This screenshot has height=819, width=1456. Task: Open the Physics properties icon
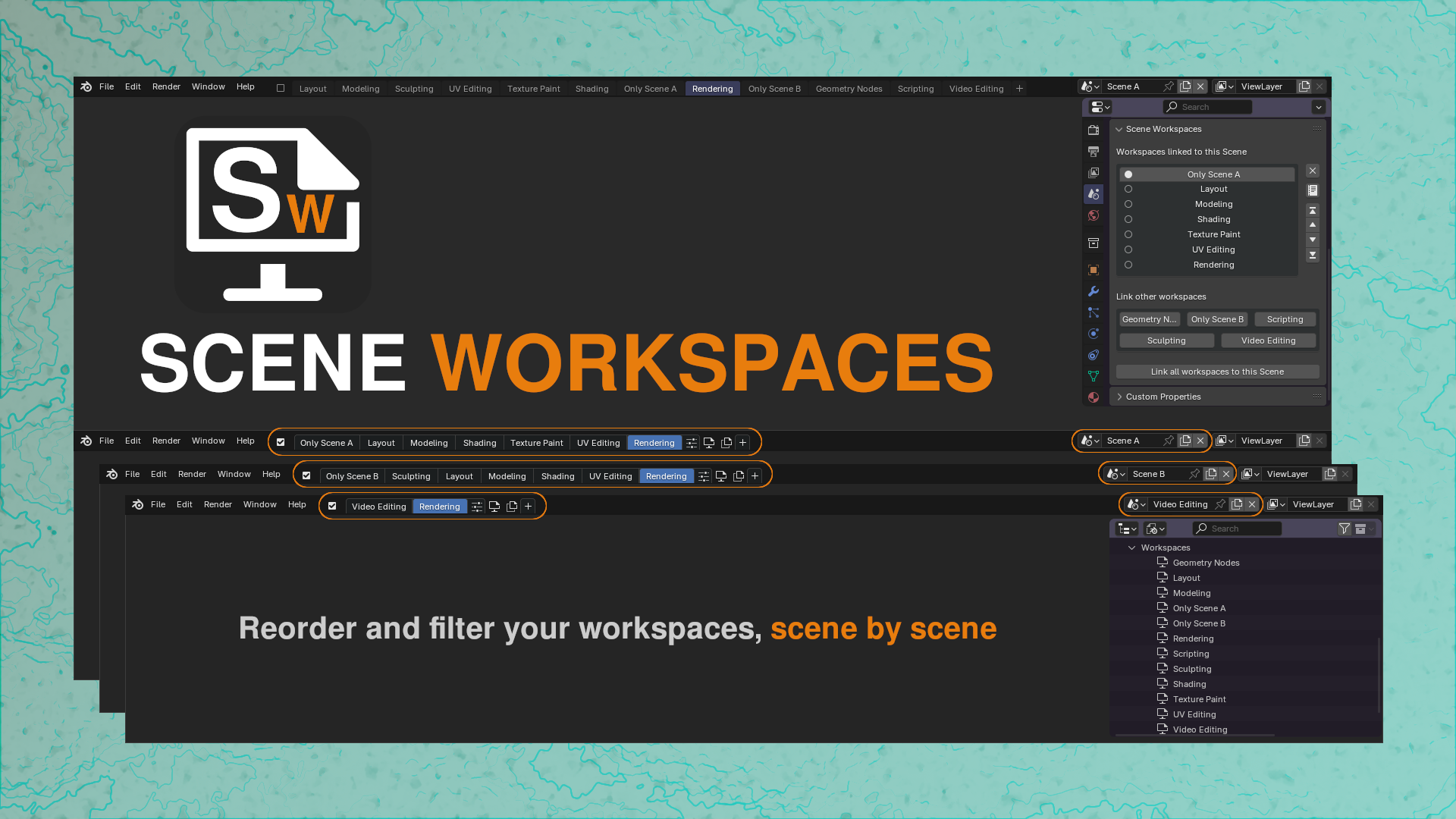(x=1094, y=334)
